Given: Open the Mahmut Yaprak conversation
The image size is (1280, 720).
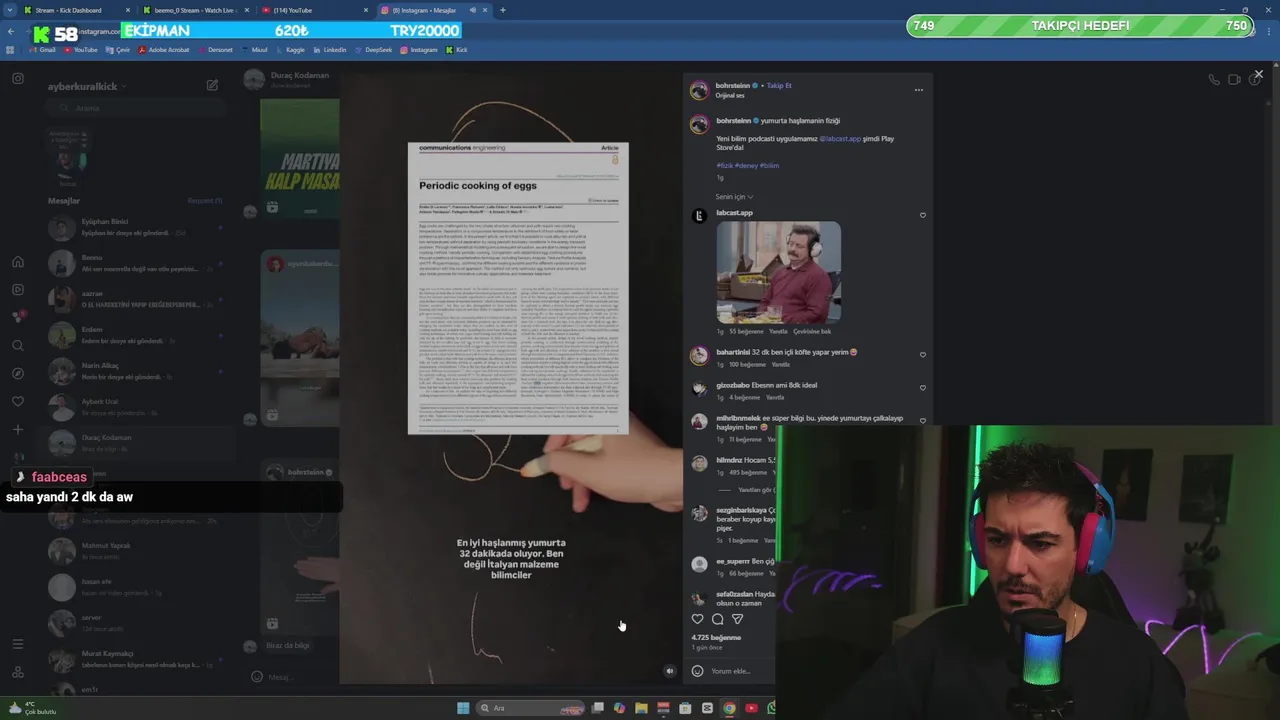Looking at the screenshot, I should [x=134, y=551].
